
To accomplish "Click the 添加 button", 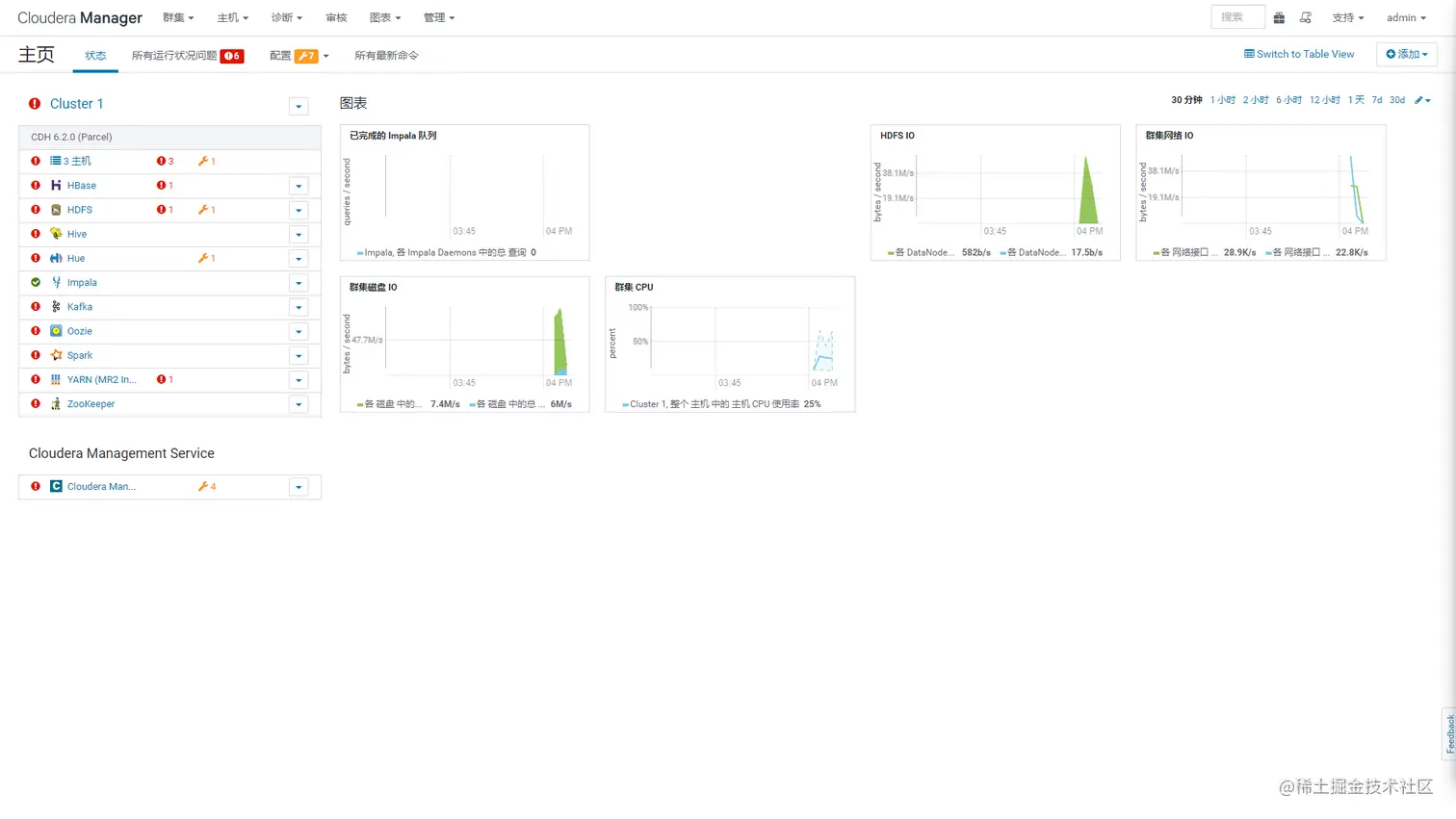I will click(1407, 54).
